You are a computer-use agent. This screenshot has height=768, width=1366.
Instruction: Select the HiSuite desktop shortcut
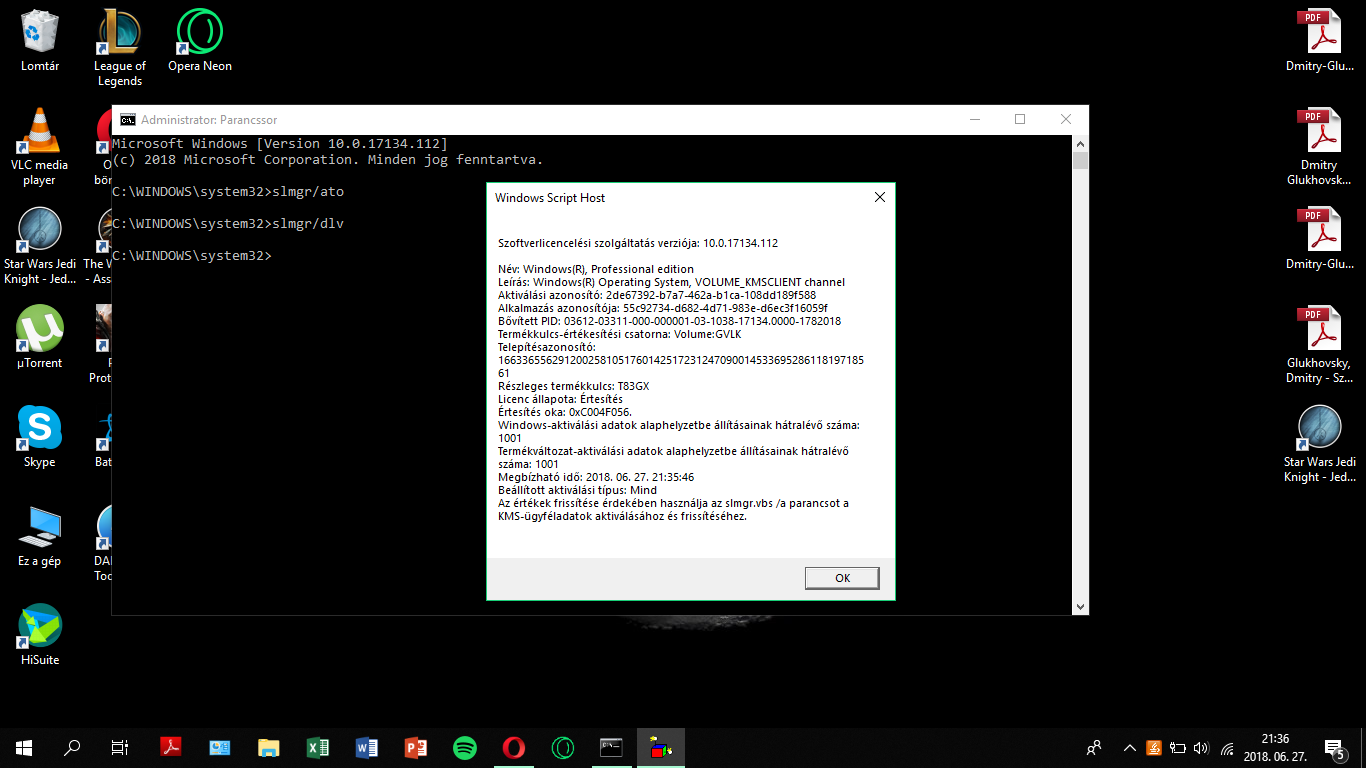coord(40,635)
